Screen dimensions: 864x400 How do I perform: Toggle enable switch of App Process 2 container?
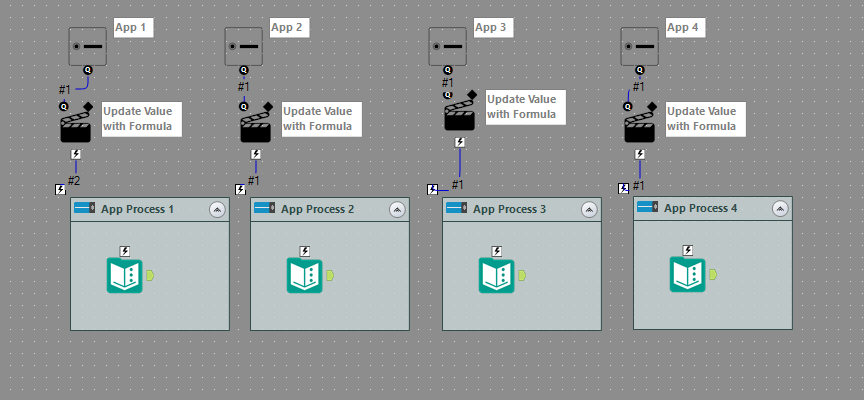(x=265, y=208)
